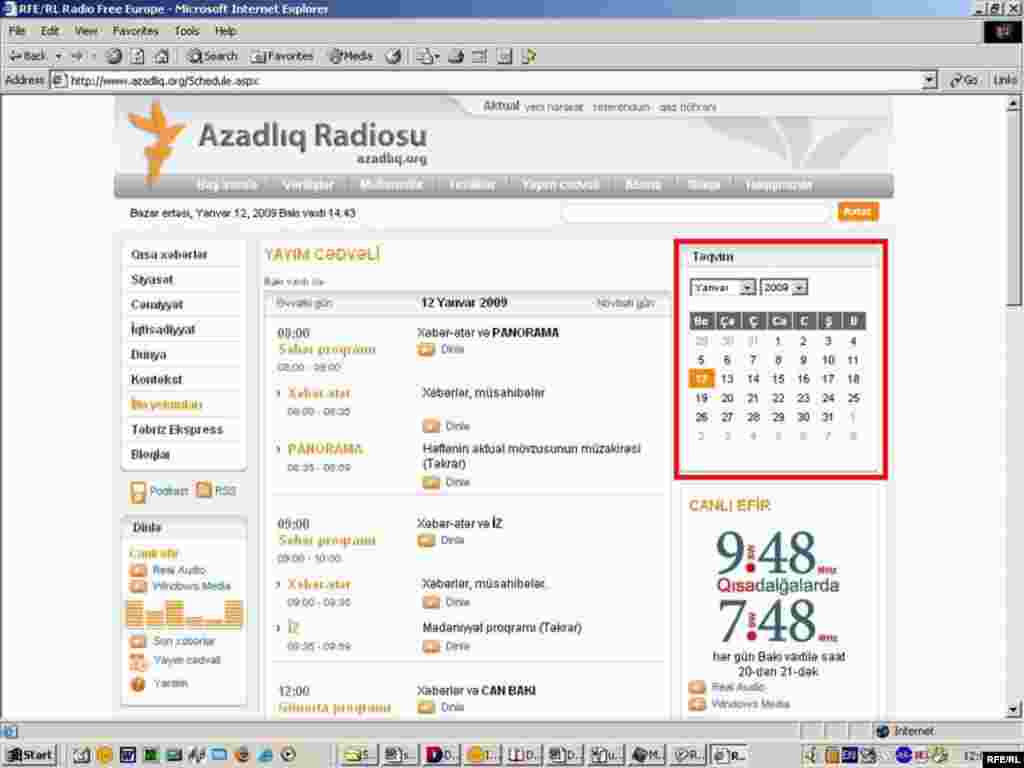The width and height of the screenshot is (1024, 768).
Task: Click inside the site search input field
Action: tap(700, 212)
